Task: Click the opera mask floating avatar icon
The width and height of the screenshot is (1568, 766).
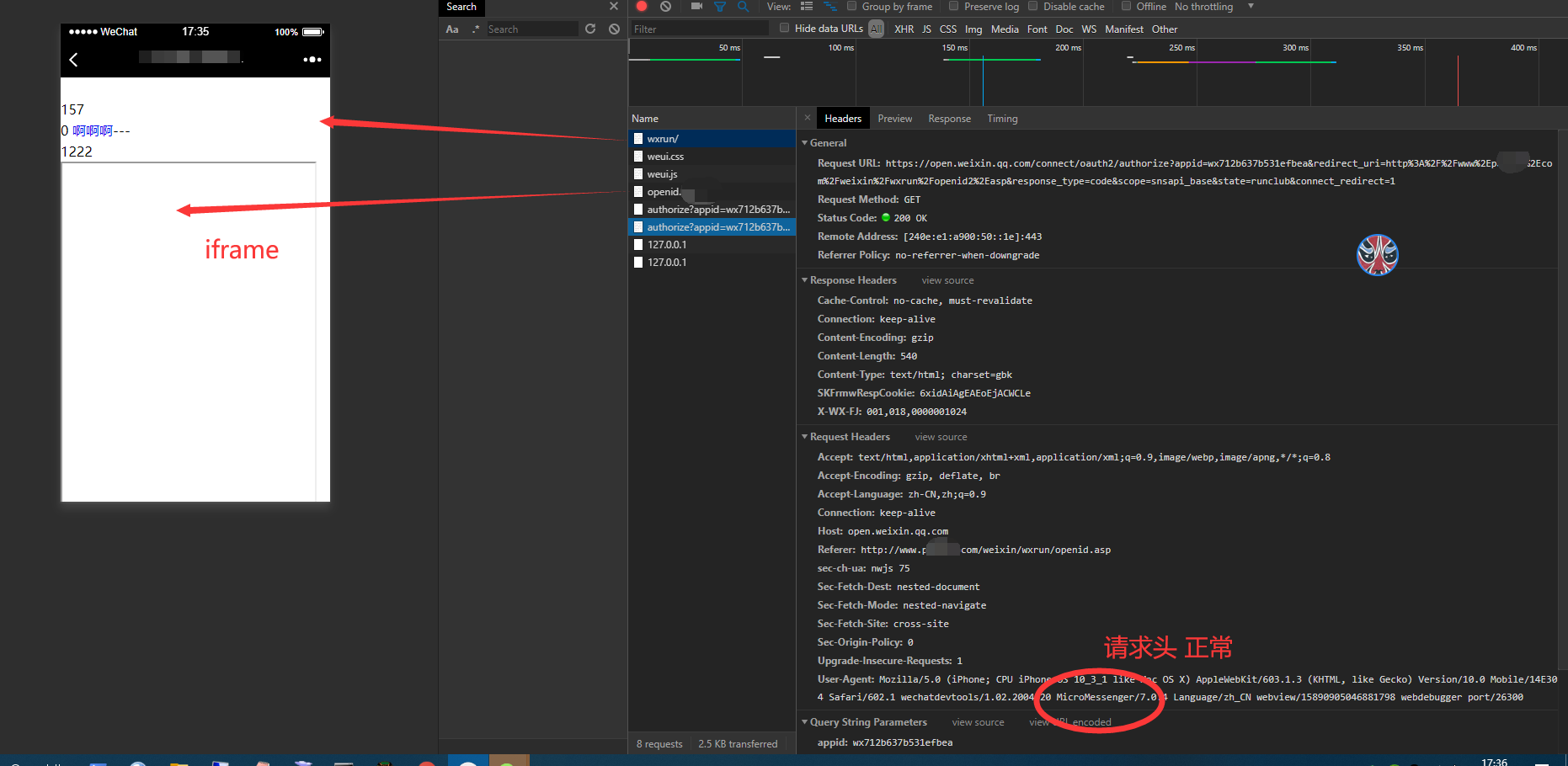Action: [1378, 255]
